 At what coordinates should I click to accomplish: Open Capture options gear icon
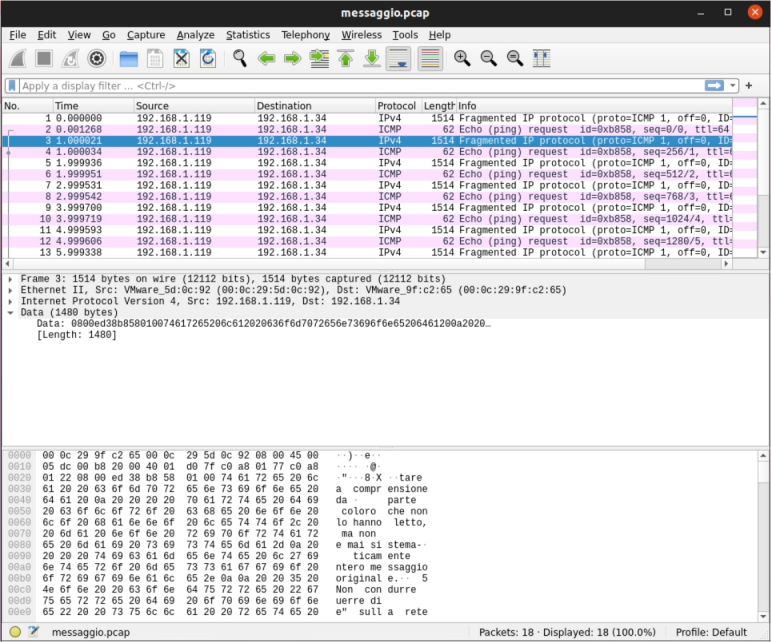click(x=96, y=58)
